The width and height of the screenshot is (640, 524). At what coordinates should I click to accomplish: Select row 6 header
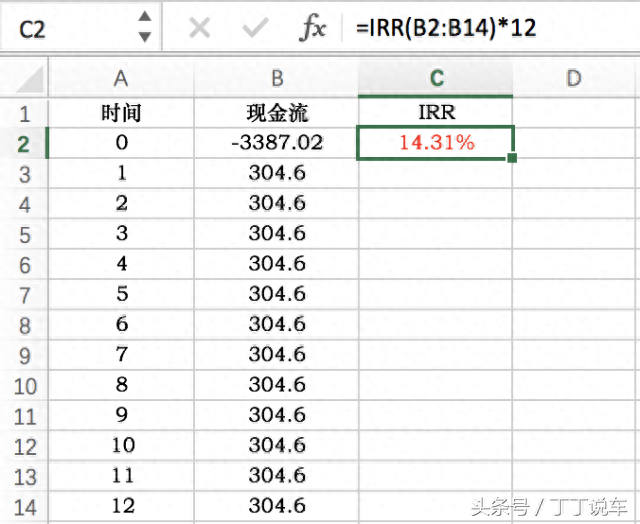(24, 265)
